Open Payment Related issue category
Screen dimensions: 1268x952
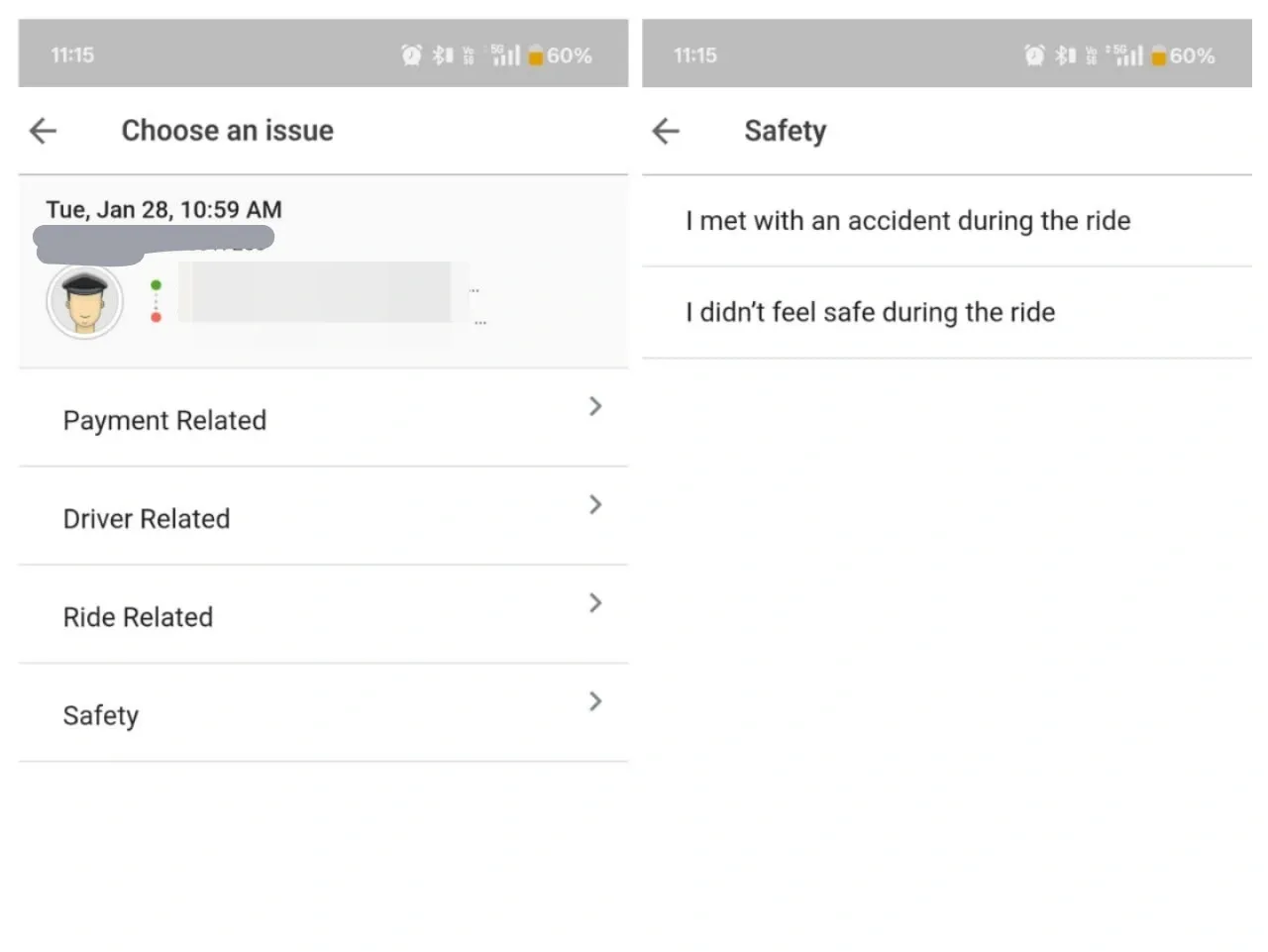pos(164,420)
